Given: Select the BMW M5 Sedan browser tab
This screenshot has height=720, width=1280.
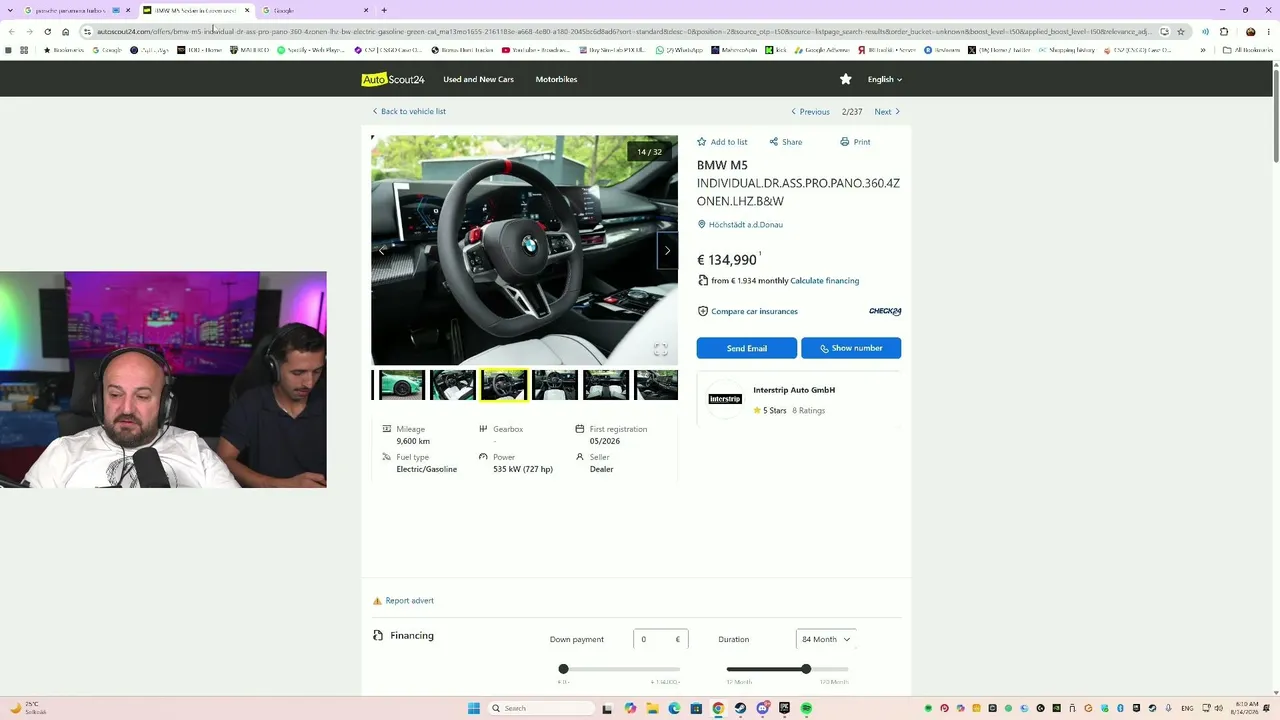Looking at the screenshot, I should 196,10.
